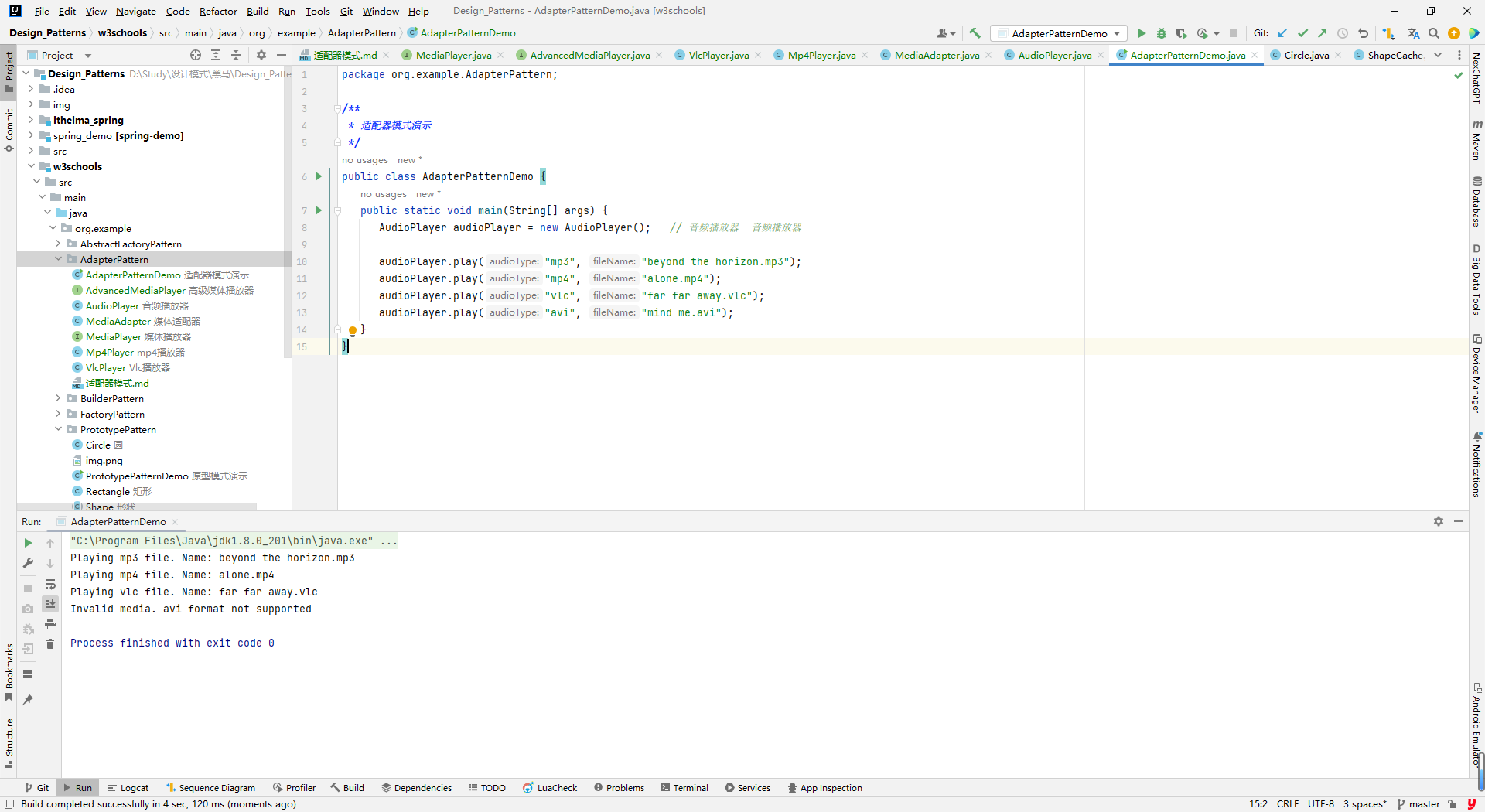Toggle soft-wrap in the Run console

pos(50,584)
